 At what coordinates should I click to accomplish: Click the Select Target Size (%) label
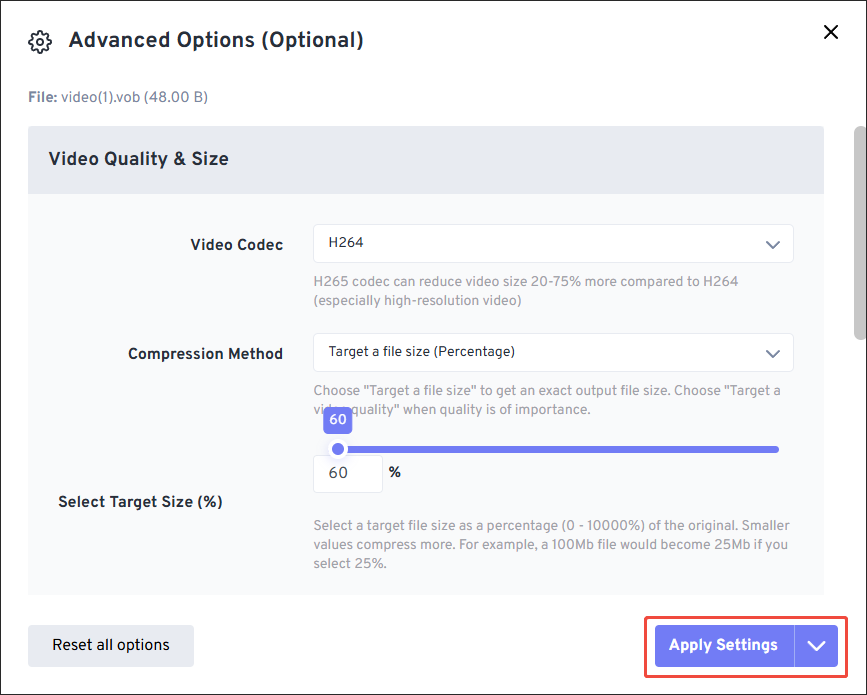pos(140,501)
